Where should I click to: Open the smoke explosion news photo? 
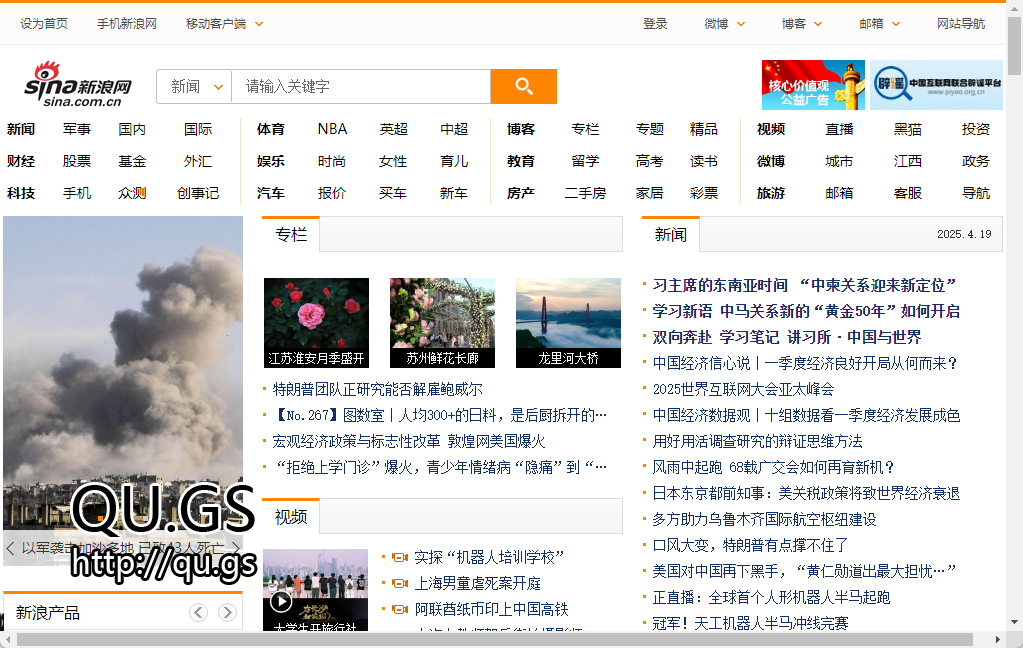[123, 373]
